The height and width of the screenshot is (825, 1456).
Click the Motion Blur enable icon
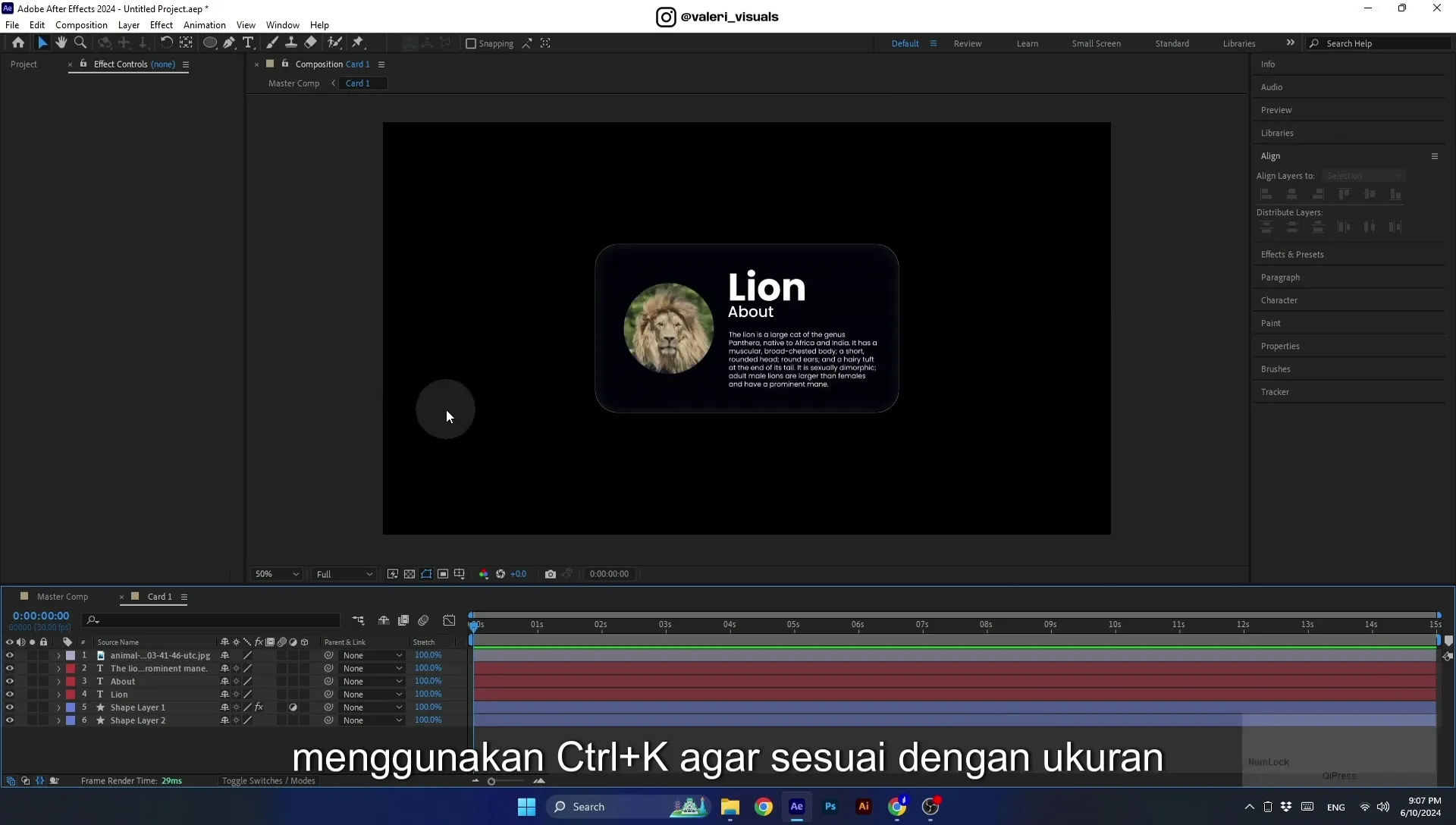[x=423, y=620]
